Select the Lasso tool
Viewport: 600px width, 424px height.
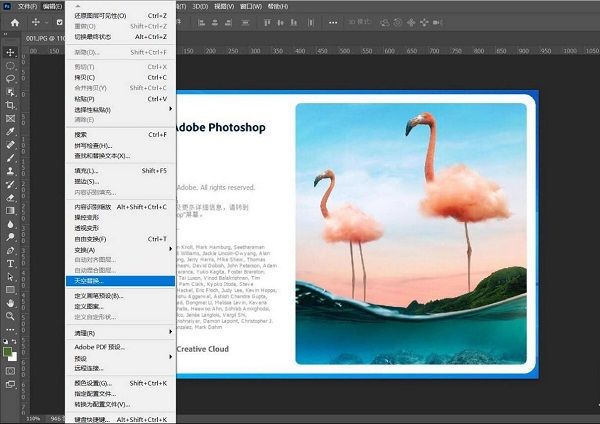tap(11, 78)
